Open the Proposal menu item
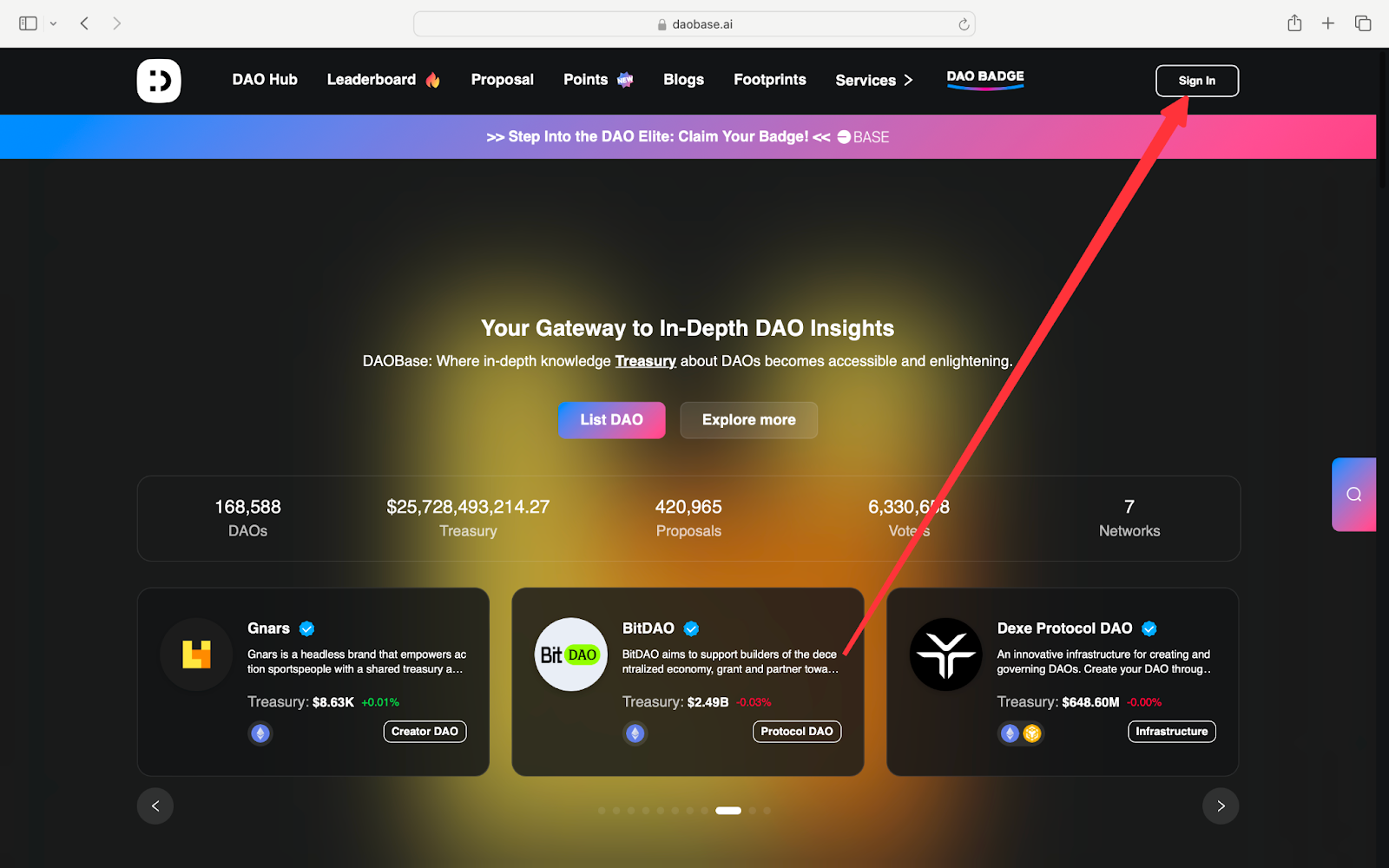Image resolution: width=1389 pixels, height=868 pixels. [503, 80]
